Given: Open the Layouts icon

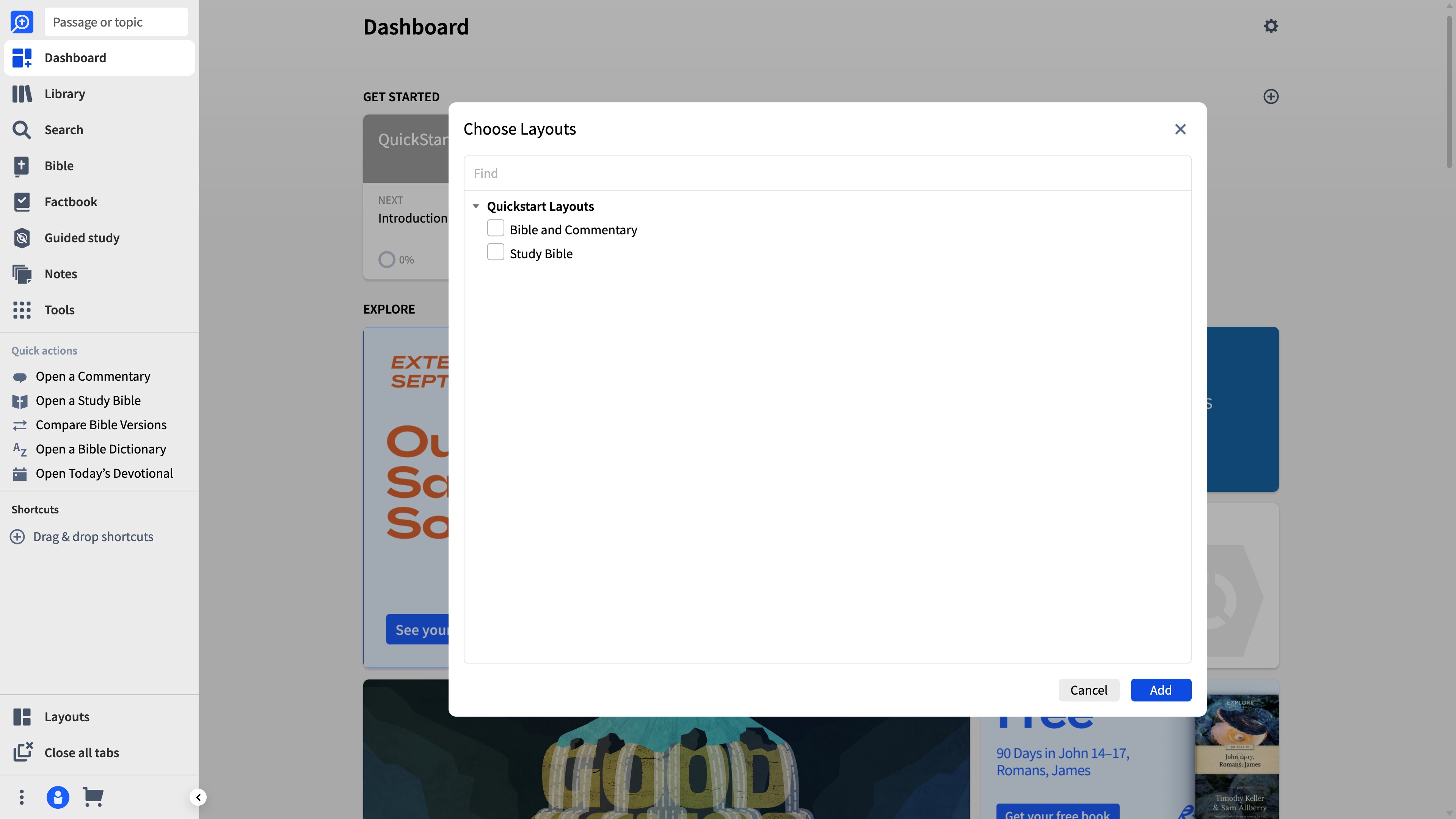Looking at the screenshot, I should 22,717.
